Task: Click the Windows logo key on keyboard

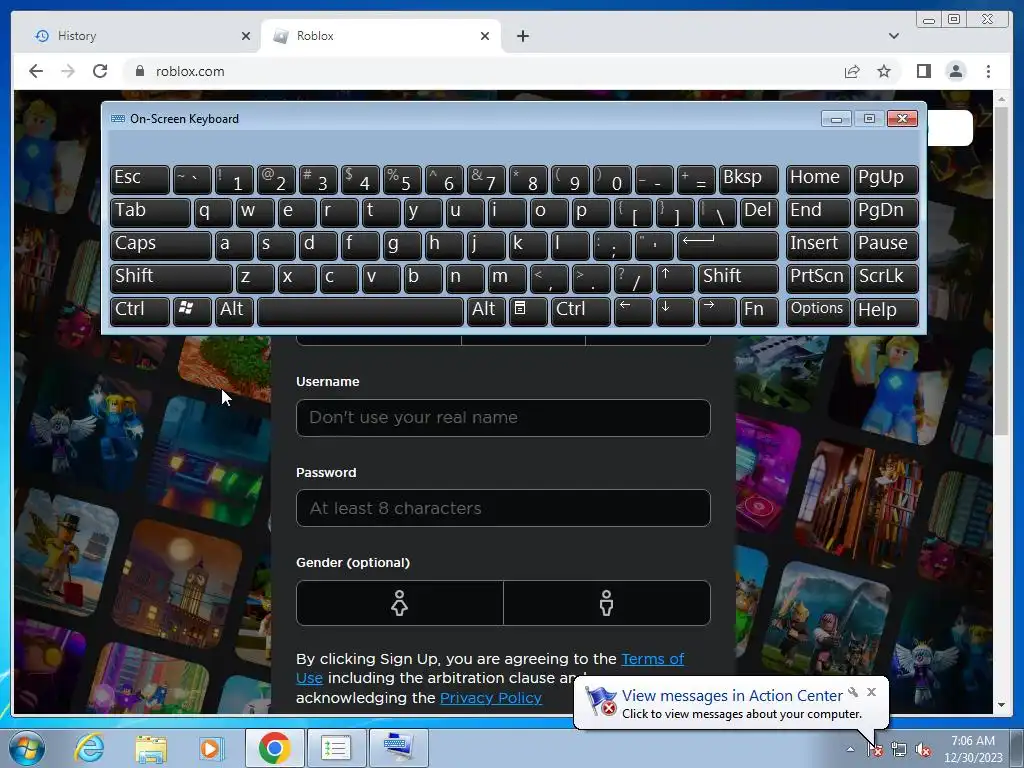Action: [192, 310]
